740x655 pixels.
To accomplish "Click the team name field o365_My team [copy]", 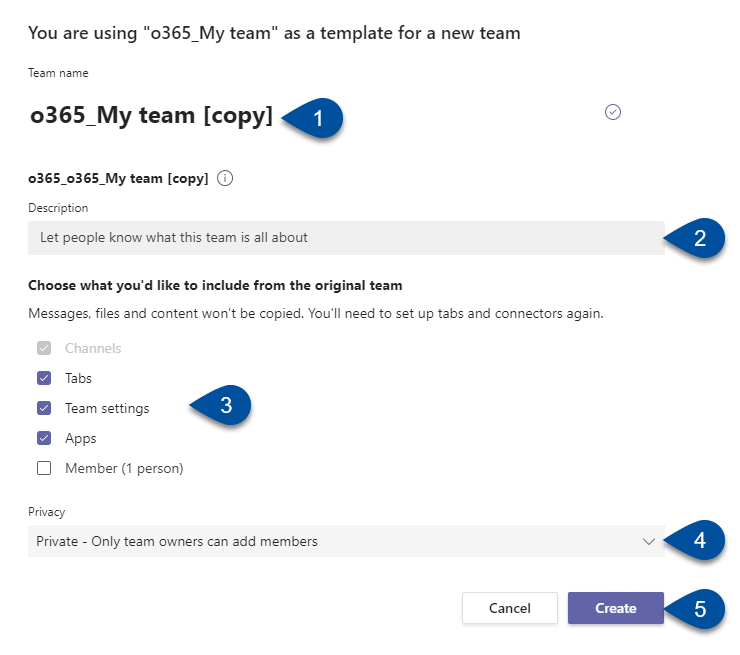I will [151, 115].
